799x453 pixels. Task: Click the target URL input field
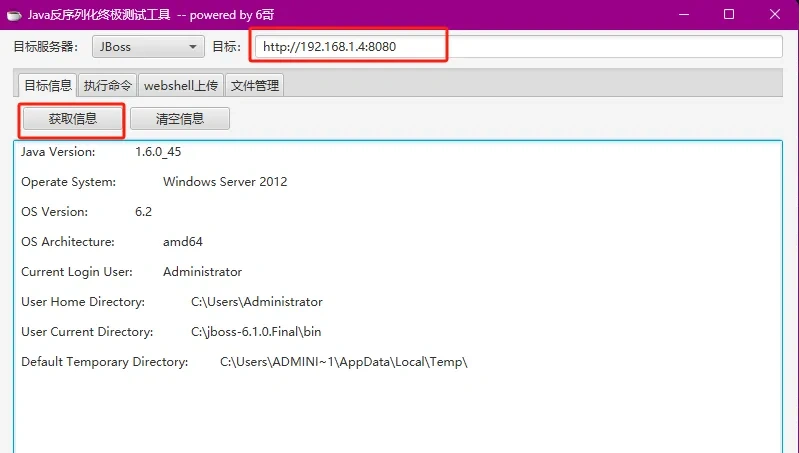518,46
